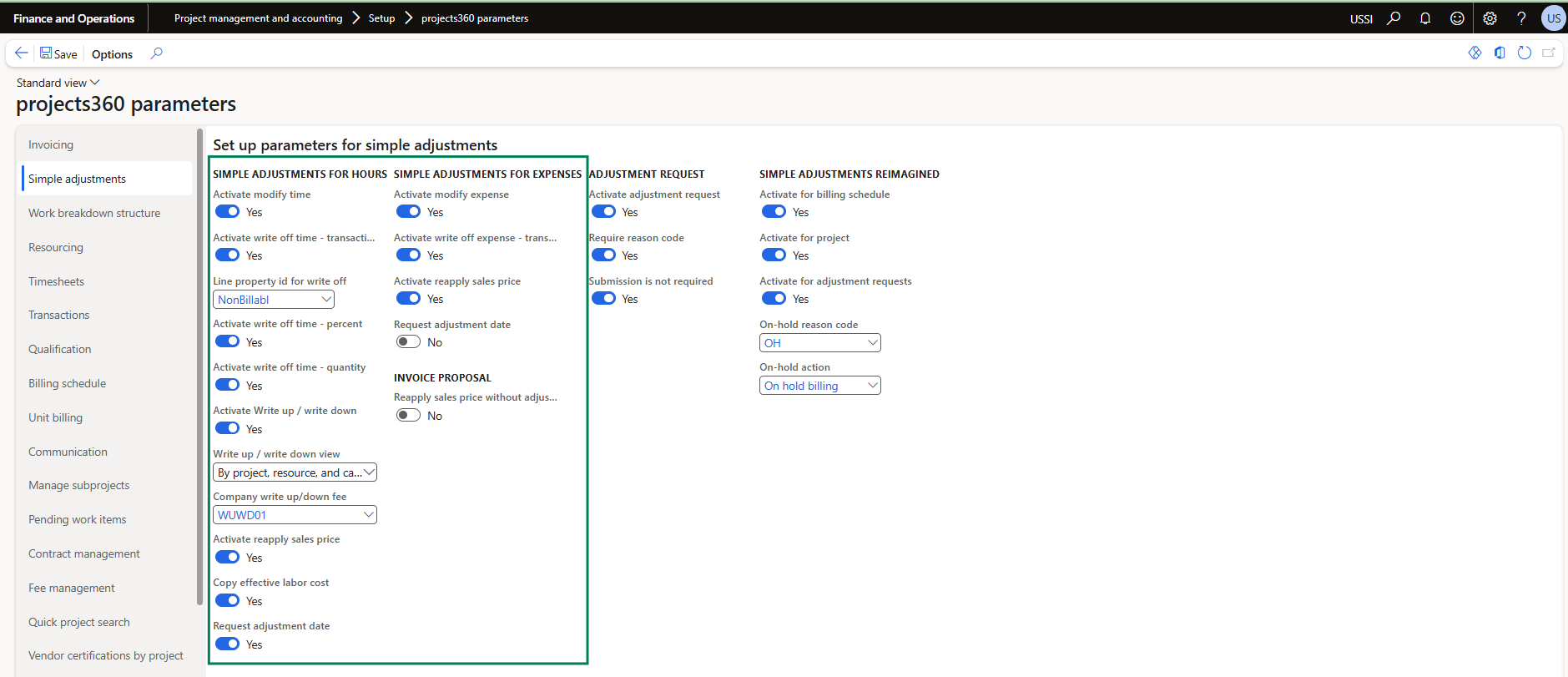Click the sidebar vertical scrollbar
This screenshot has height=677, width=1568.
click(x=199, y=367)
